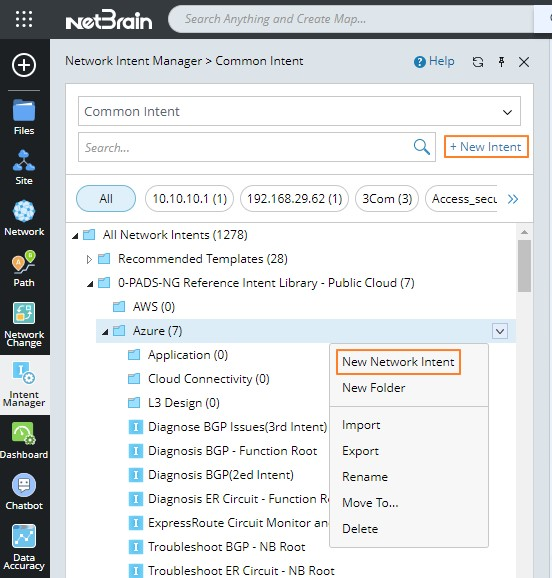The width and height of the screenshot is (552, 578).
Task: Choose Export from the context menu
Action: pyautogui.click(x=360, y=451)
